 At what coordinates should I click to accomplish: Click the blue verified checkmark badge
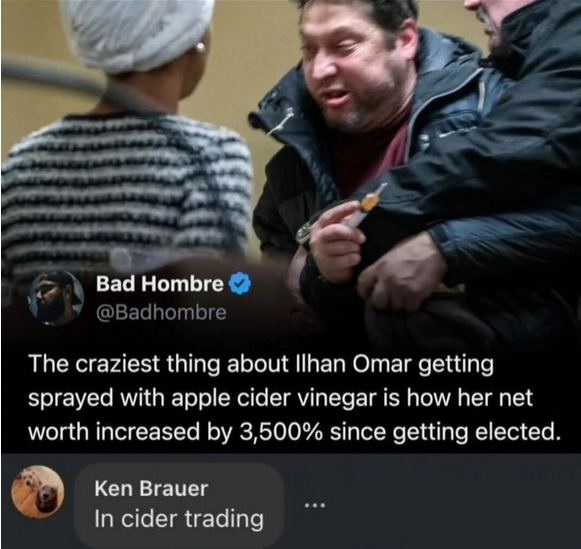[x=239, y=283]
